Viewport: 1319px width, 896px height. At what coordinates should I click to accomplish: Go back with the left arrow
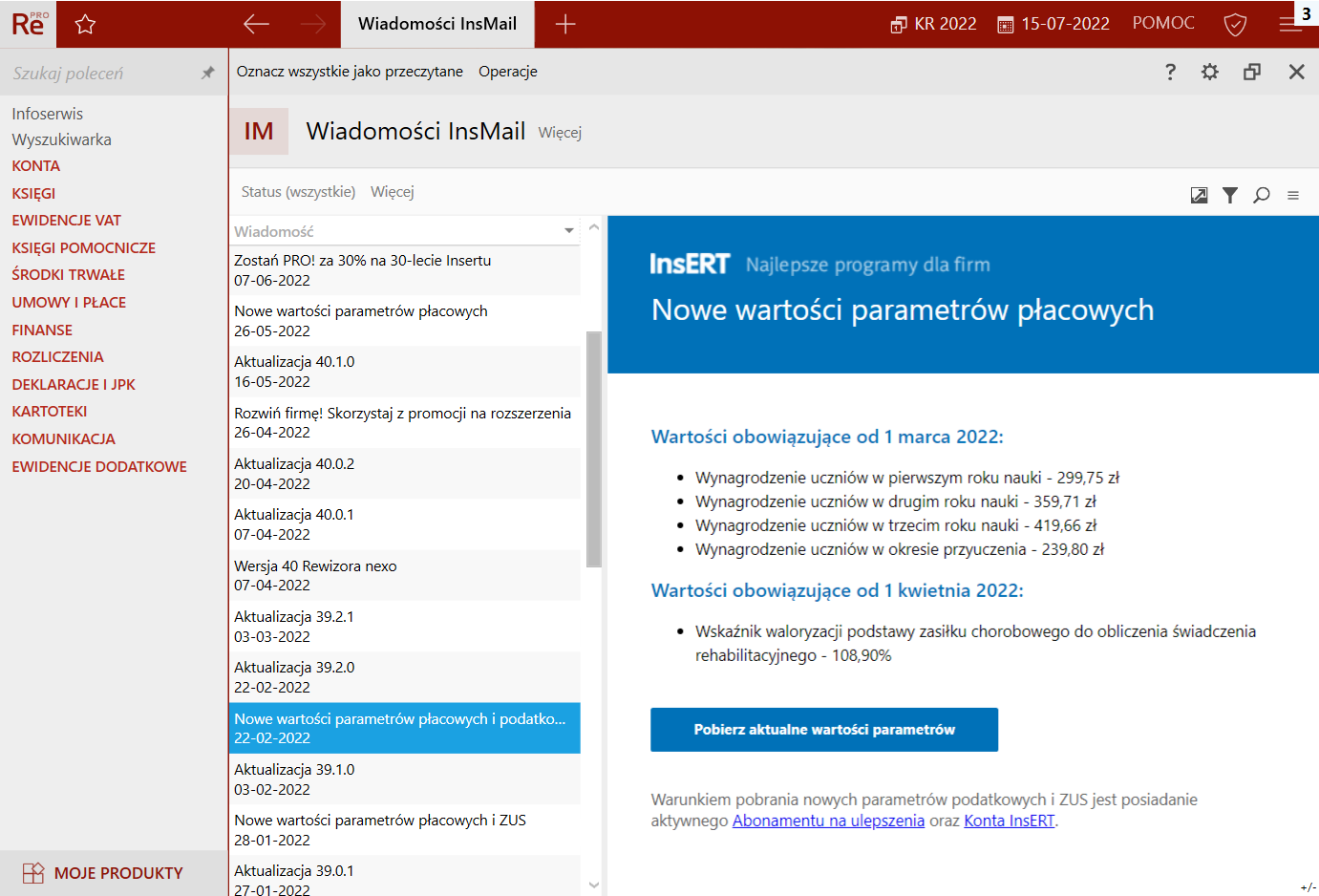[x=256, y=24]
